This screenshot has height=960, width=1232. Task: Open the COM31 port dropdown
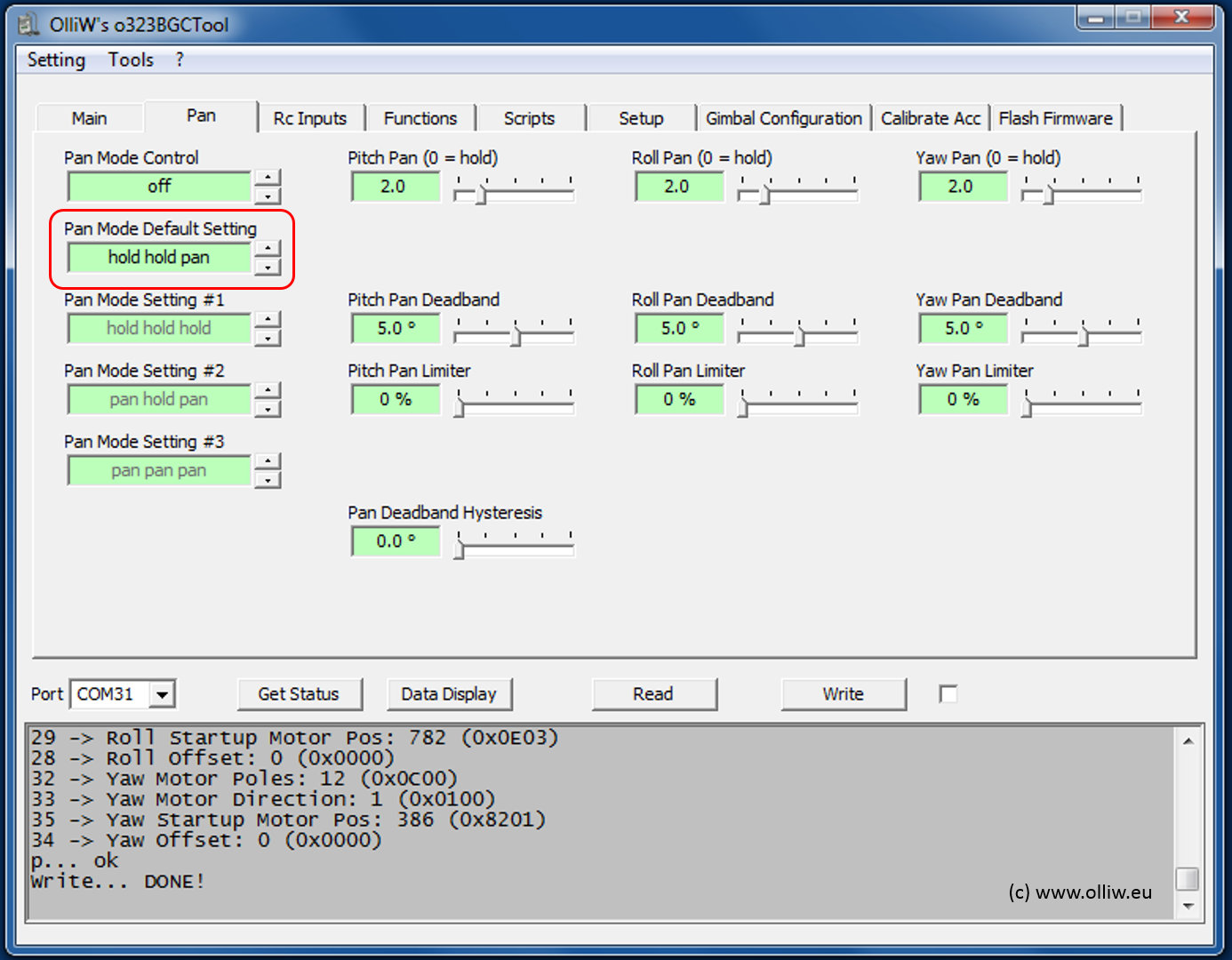pyautogui.click(x=162, y=694)
